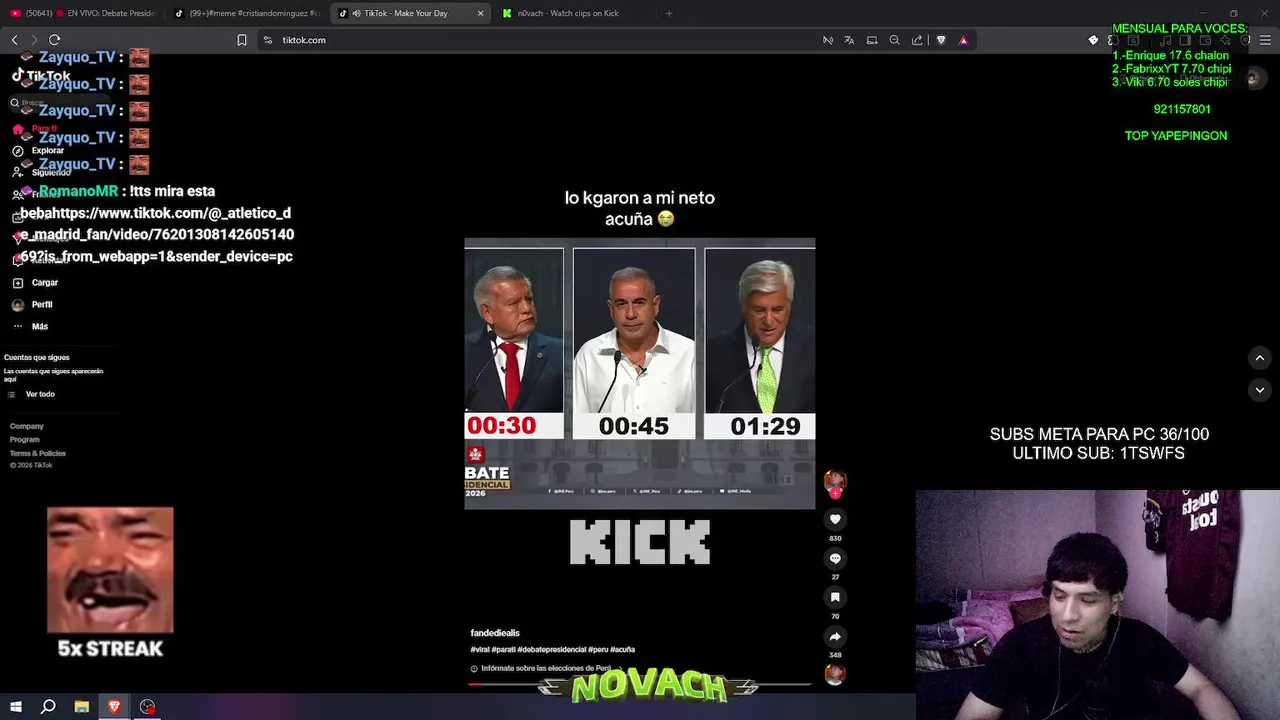The image size is (1280, 720).
Task: Reload the page with refresh icon
Action: [54, 40]
